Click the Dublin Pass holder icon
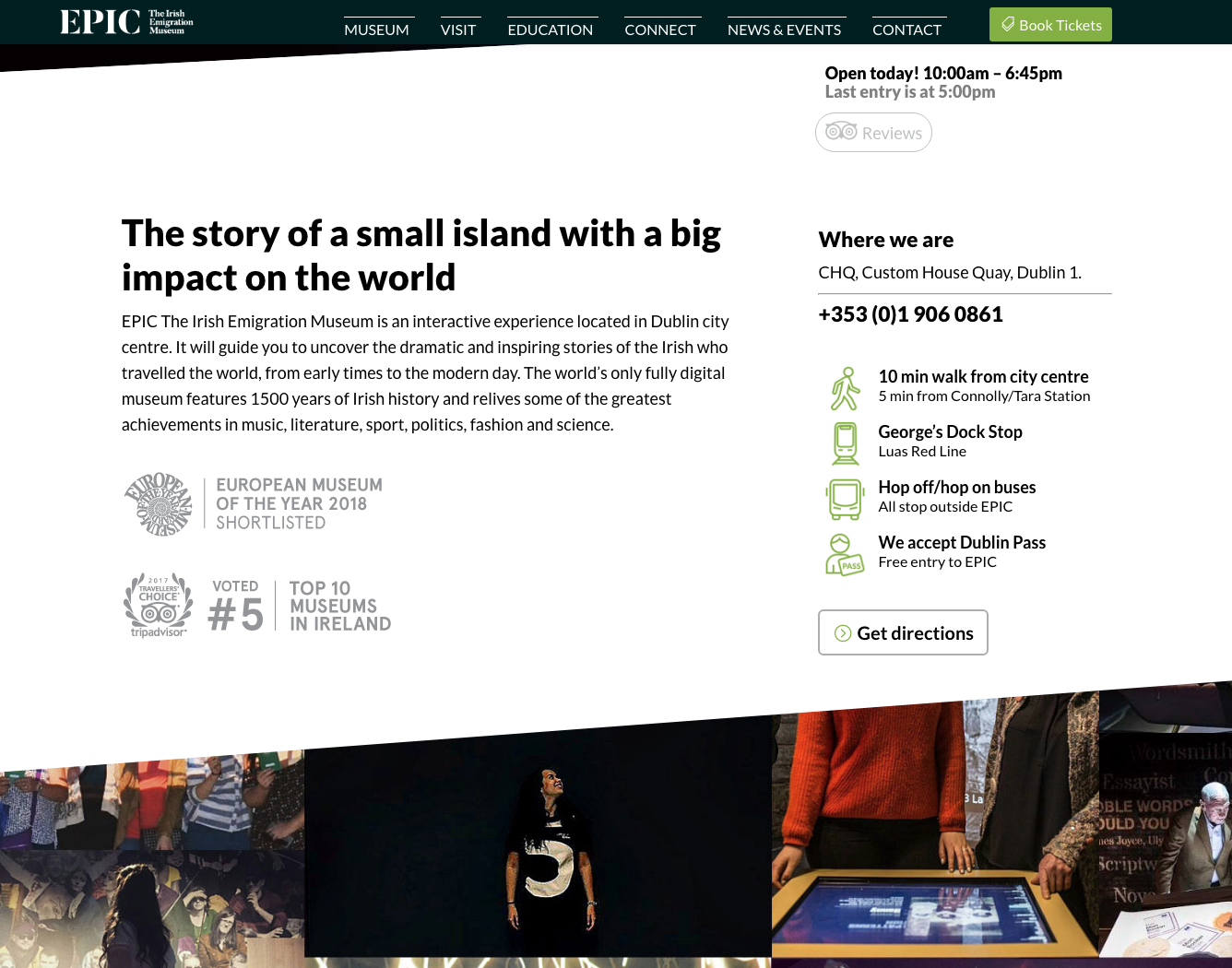The image size is (1232, 968). coord(845,554)
